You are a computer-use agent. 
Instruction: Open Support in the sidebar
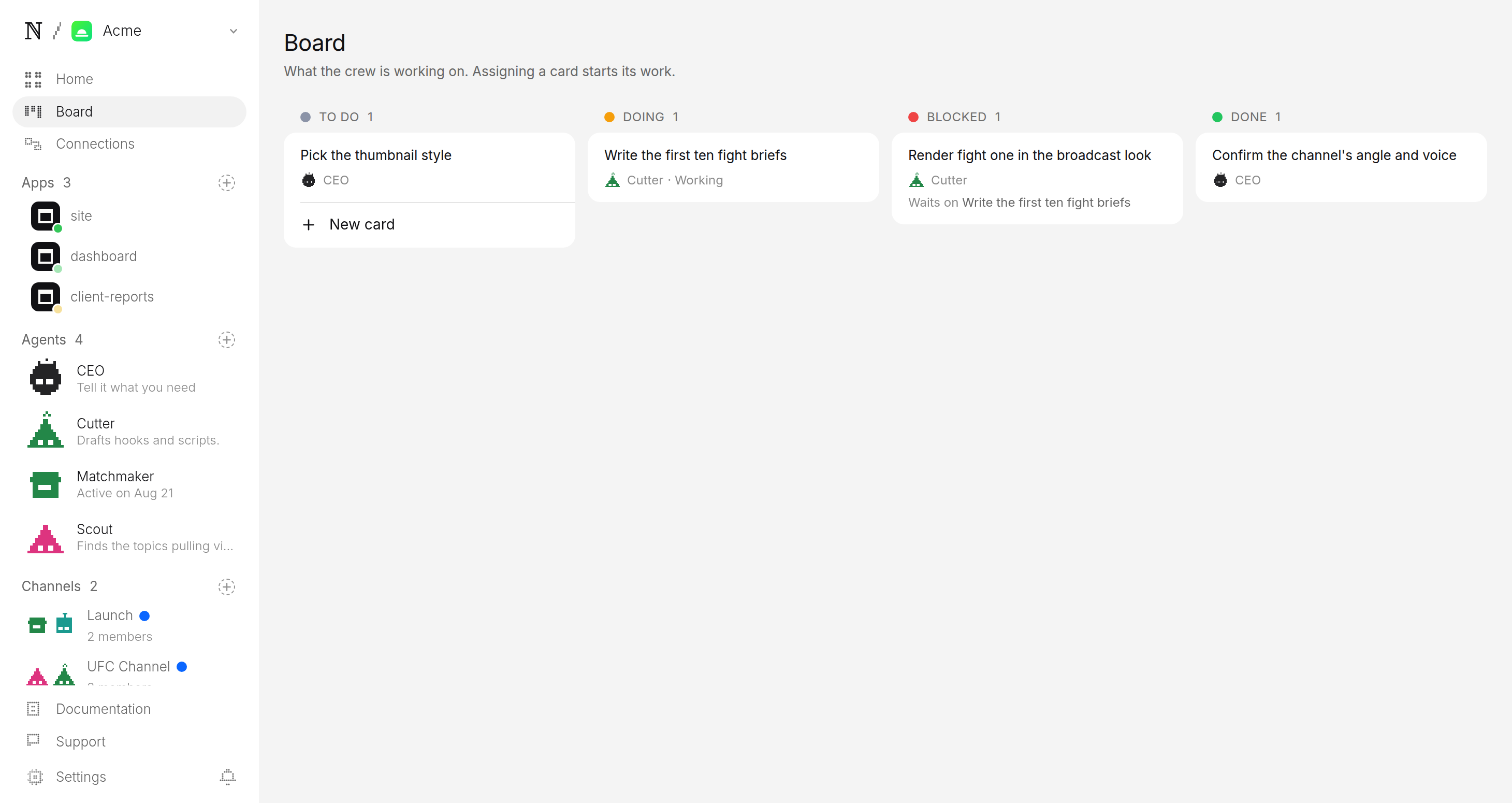[129, 741]
